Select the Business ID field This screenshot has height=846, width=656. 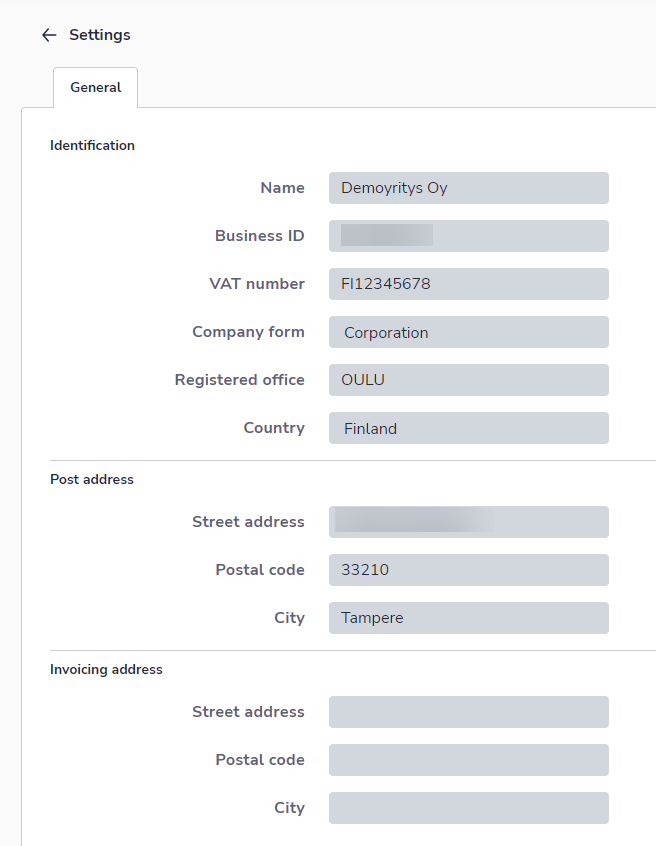click(x=468, y=236)
